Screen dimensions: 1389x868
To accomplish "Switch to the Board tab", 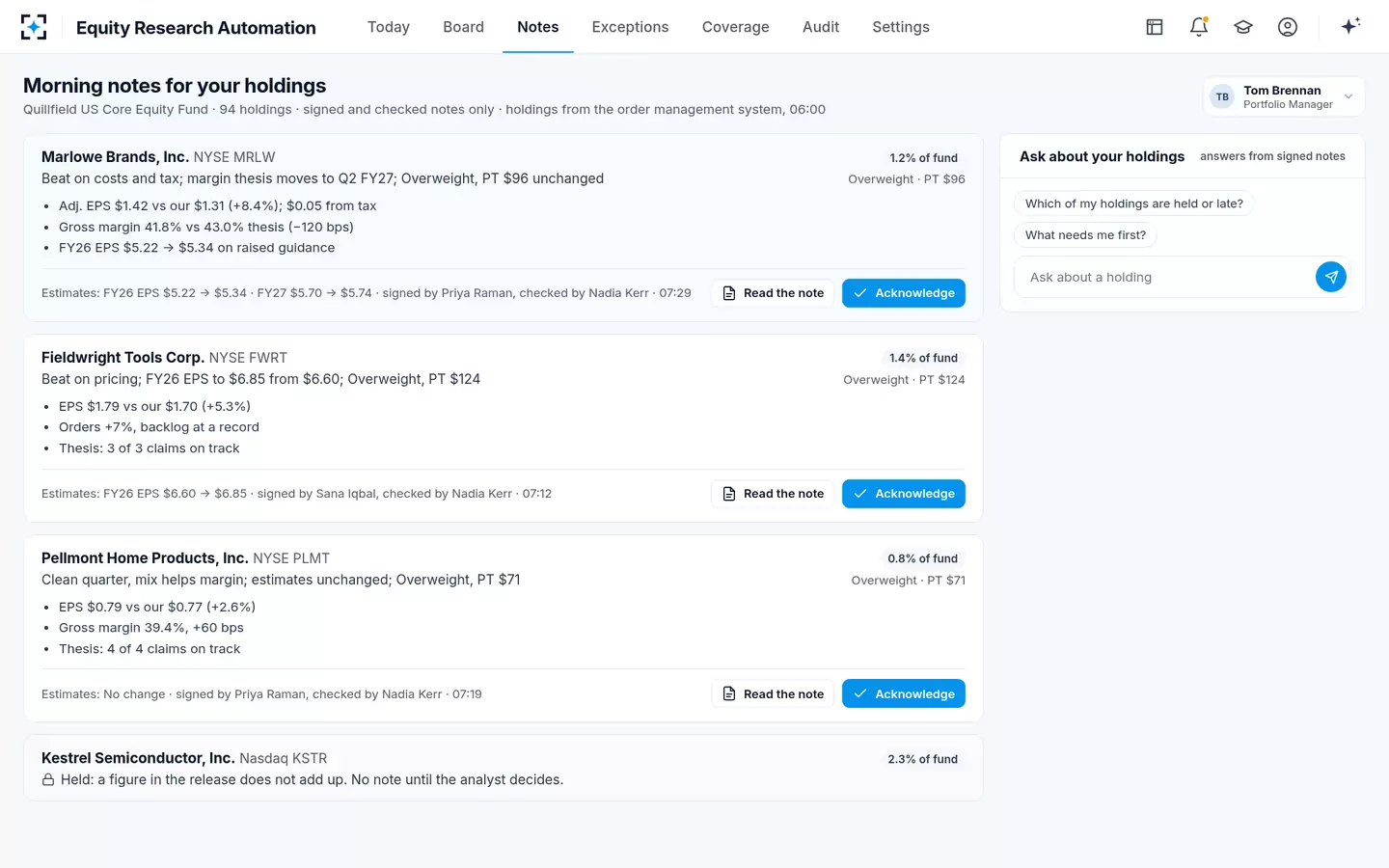I will pos(463,27).
